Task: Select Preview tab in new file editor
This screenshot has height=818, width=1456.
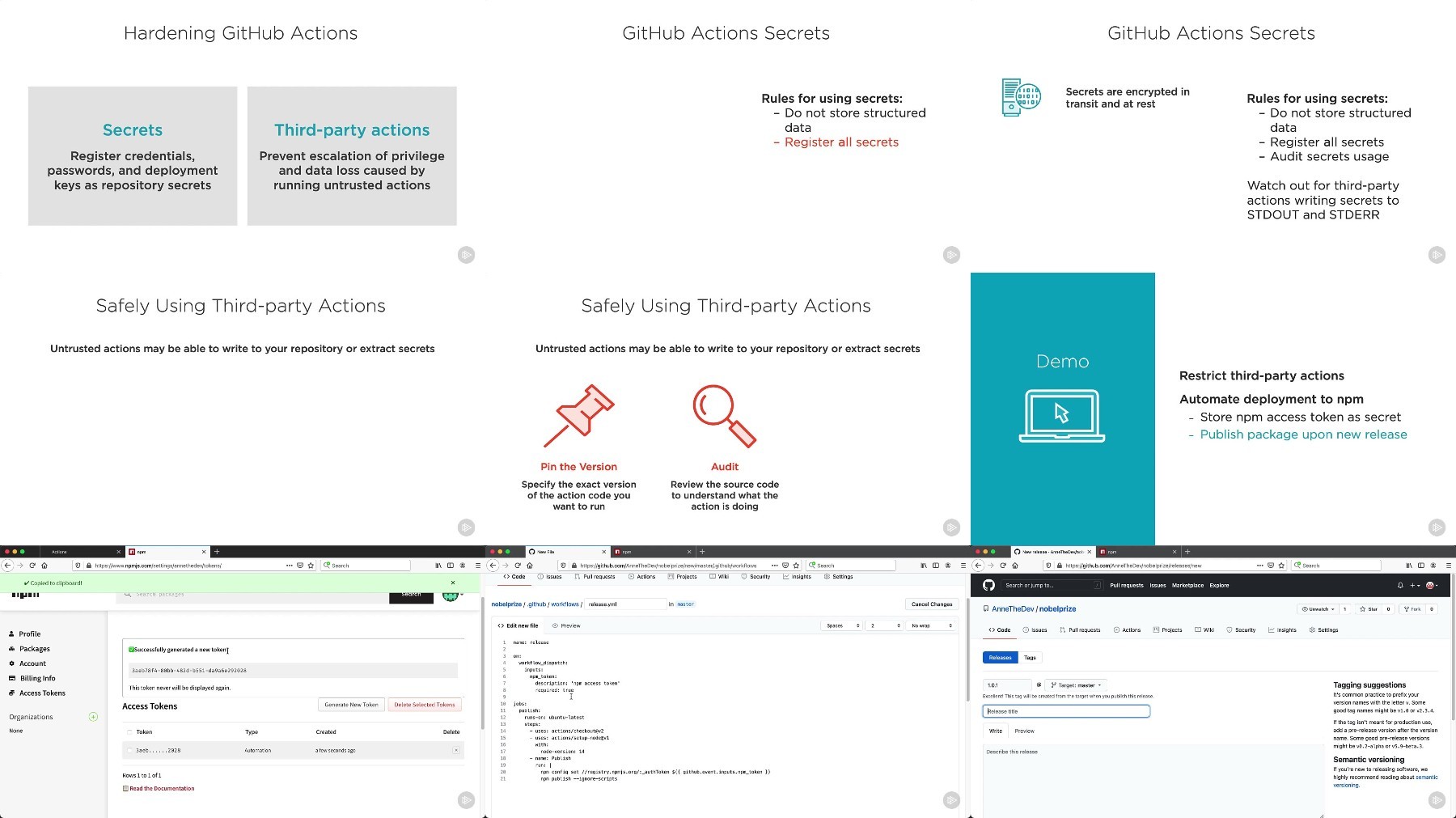Action: [x=566, y=625]
